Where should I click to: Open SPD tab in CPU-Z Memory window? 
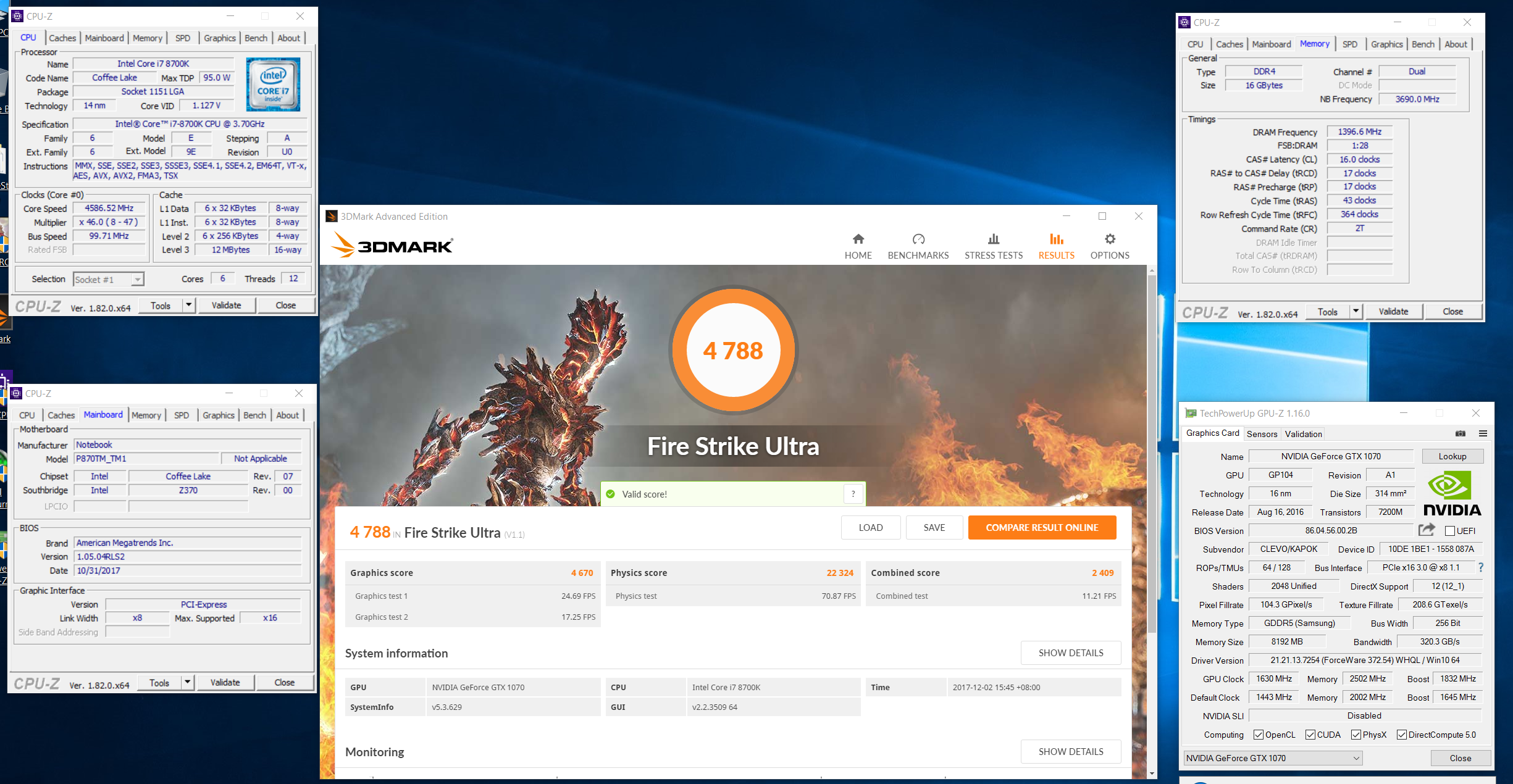click(1350, 44)
